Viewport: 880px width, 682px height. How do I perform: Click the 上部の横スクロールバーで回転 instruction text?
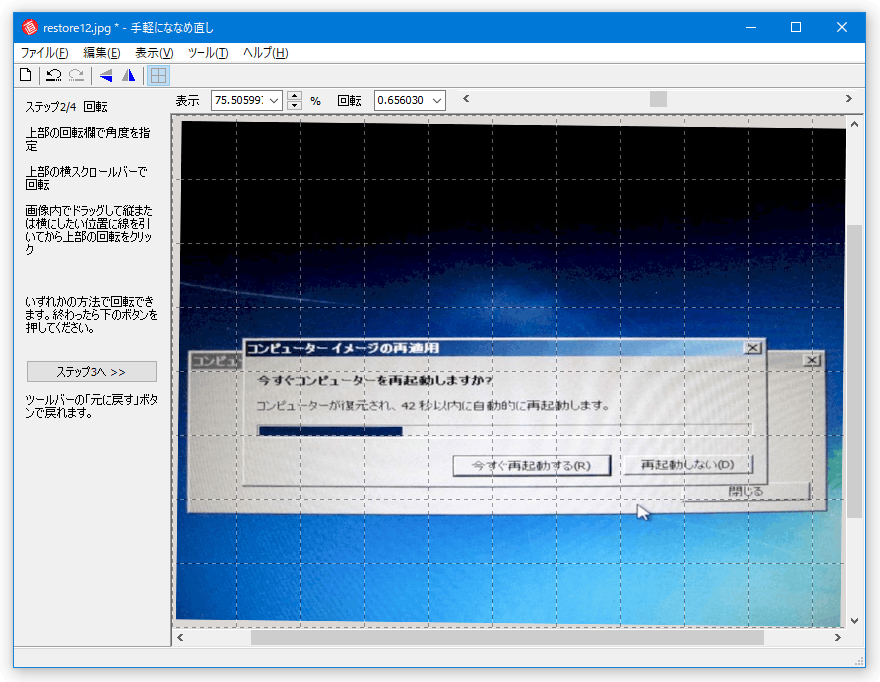(86, 178)
